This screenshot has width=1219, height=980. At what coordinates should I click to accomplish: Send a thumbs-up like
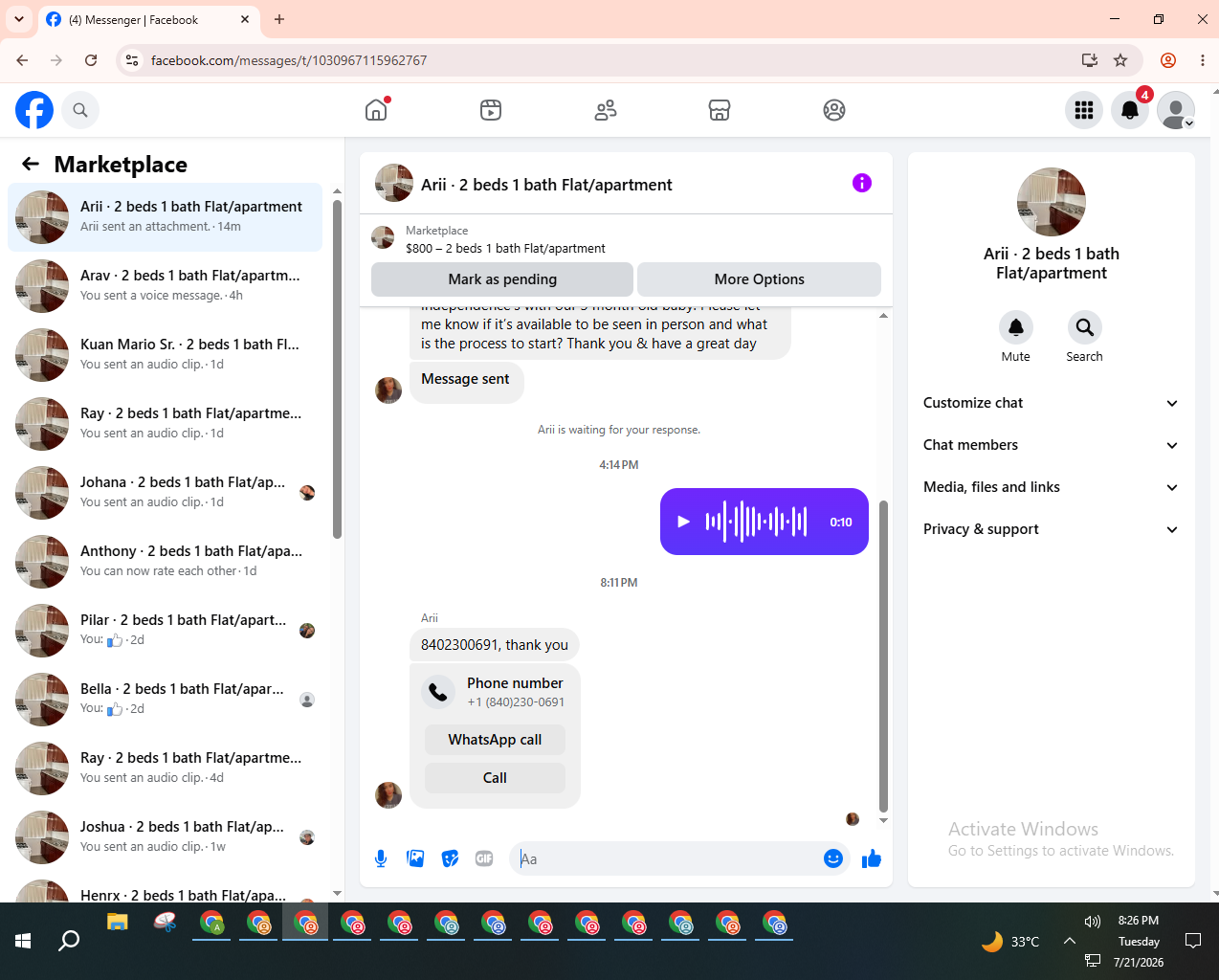871,858
